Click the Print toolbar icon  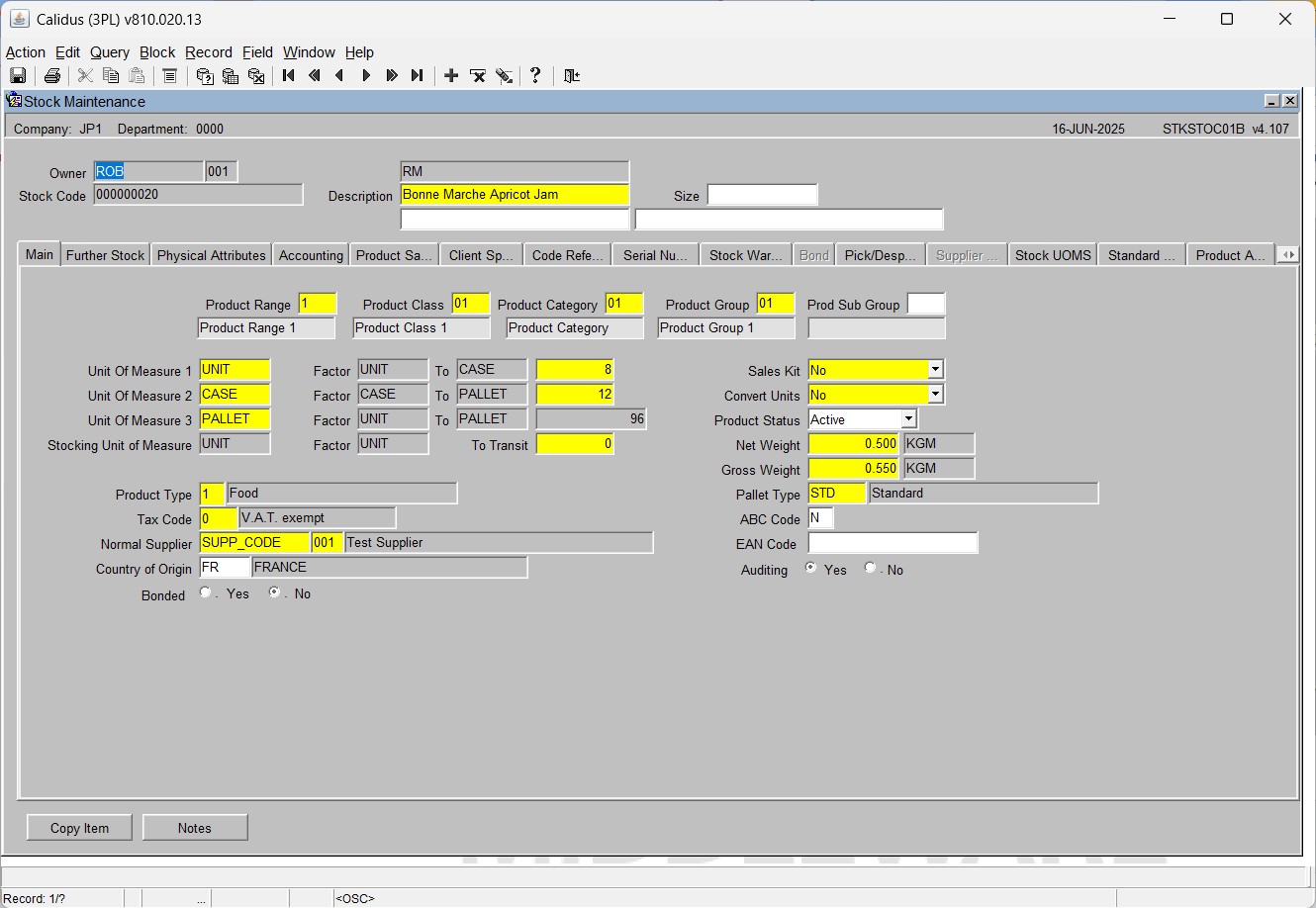point(52,75)
